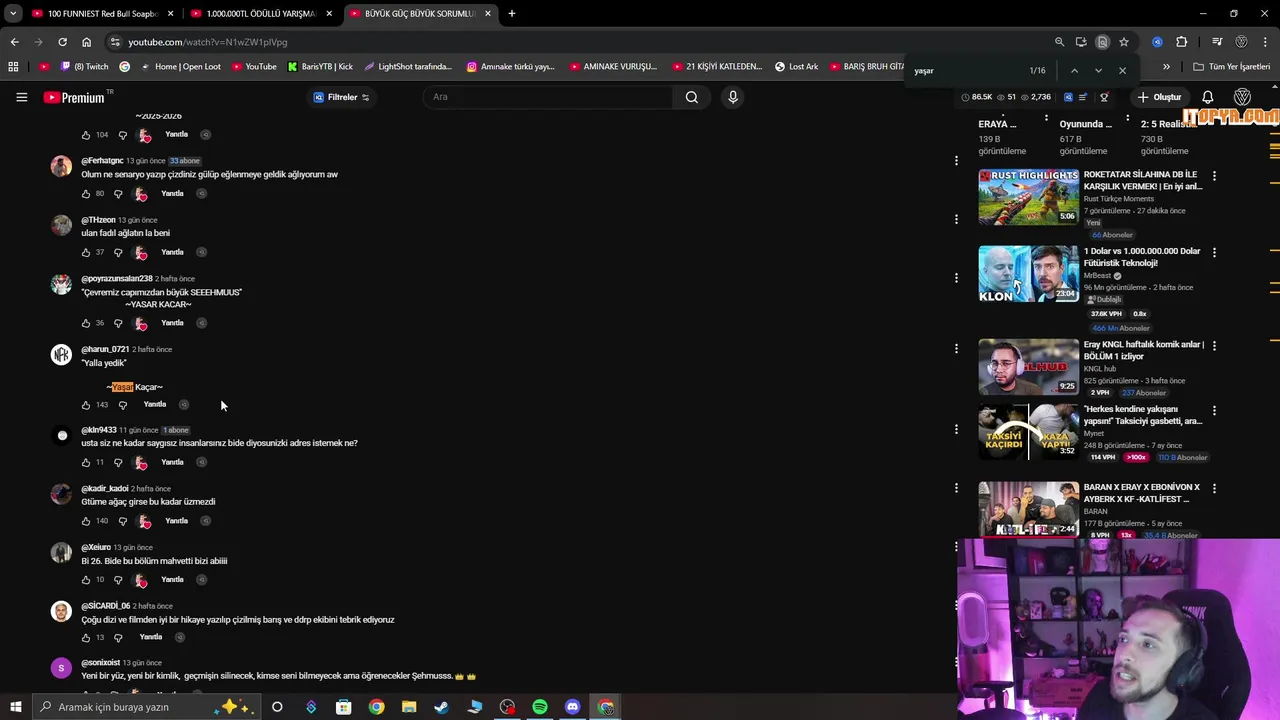Click the YouTube Ara search field

(548, 97)
